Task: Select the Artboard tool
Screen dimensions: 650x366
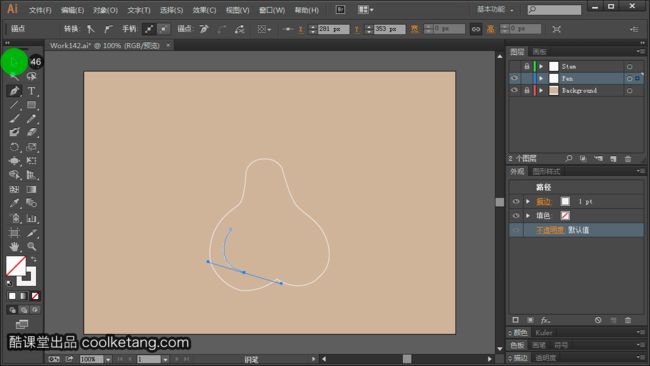Action: coord(14,233)
